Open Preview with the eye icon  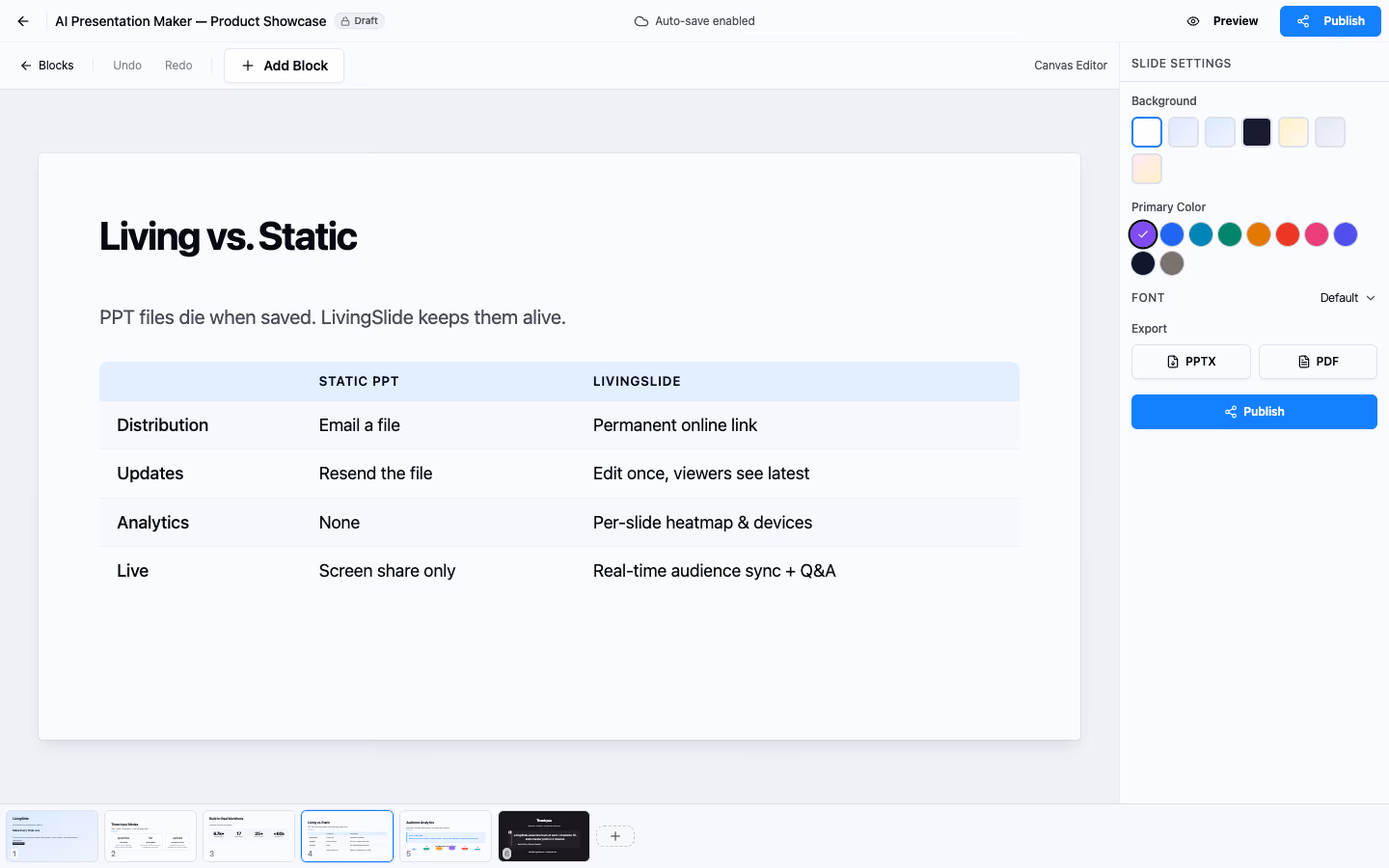[x=1222, y=21]
